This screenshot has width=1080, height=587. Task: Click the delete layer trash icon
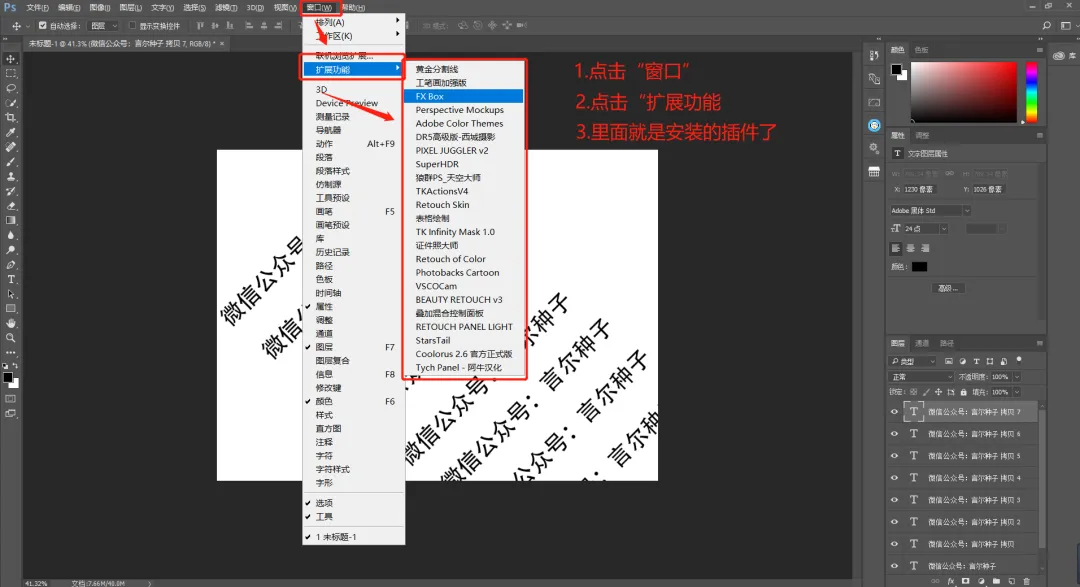[1026, 581]
